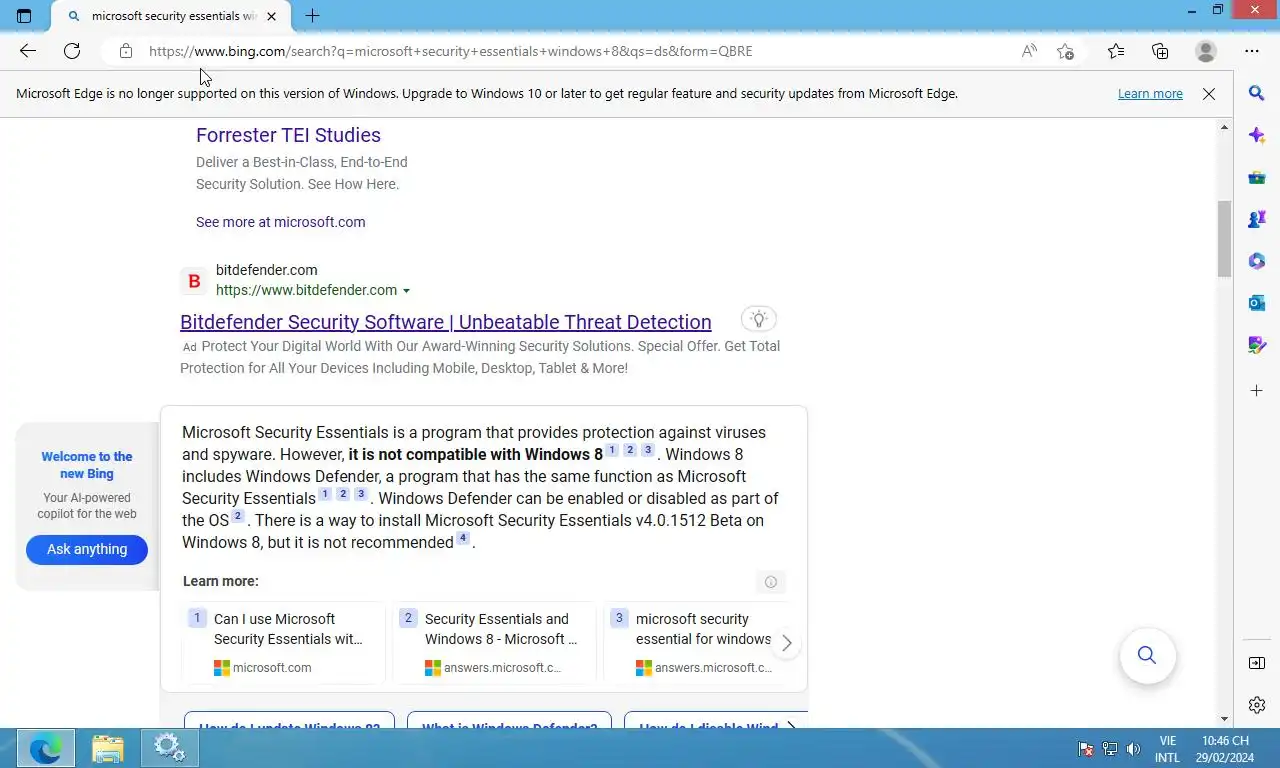Open citation 2 after 'part of the OS'
This screenshot has height=768, width=1280.
(238, 516)
